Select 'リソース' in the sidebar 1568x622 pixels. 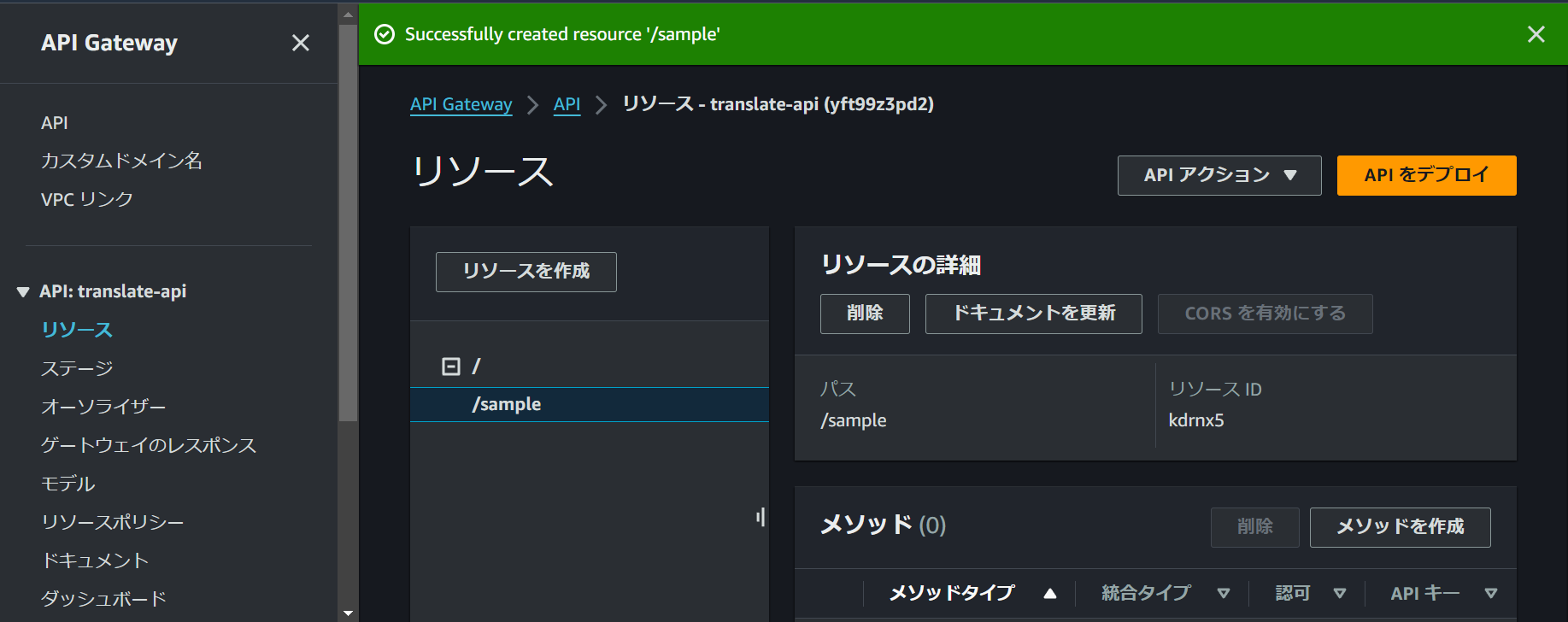(77, 330)
